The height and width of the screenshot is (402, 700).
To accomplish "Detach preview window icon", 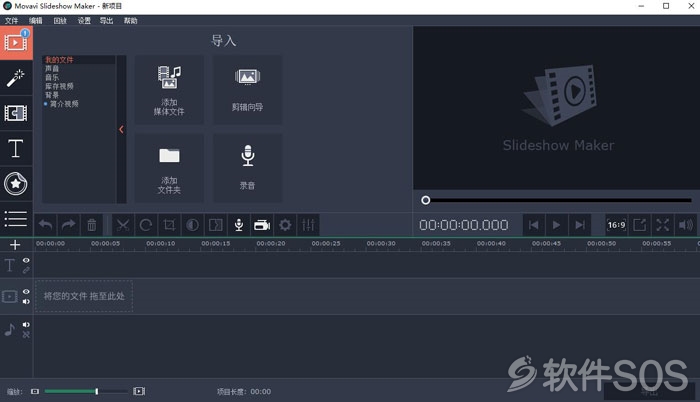I will [x=640, y=225].
